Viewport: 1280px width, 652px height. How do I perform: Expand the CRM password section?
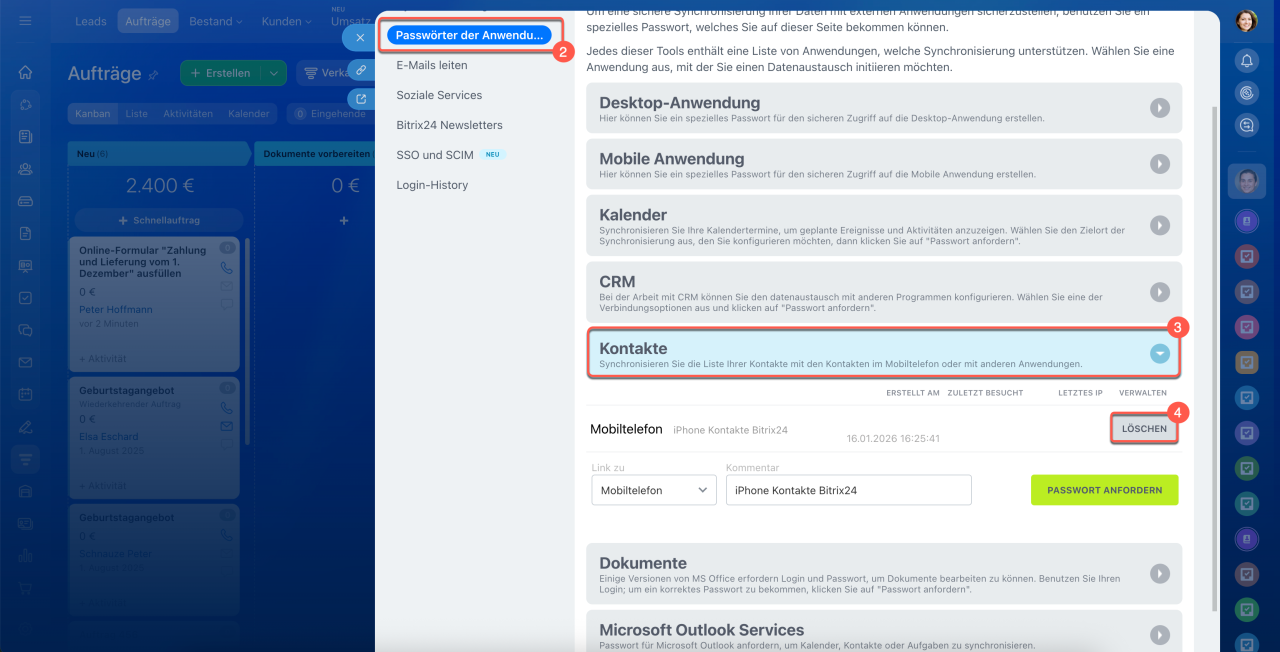pyautogui.click(x=1160, y=292)
